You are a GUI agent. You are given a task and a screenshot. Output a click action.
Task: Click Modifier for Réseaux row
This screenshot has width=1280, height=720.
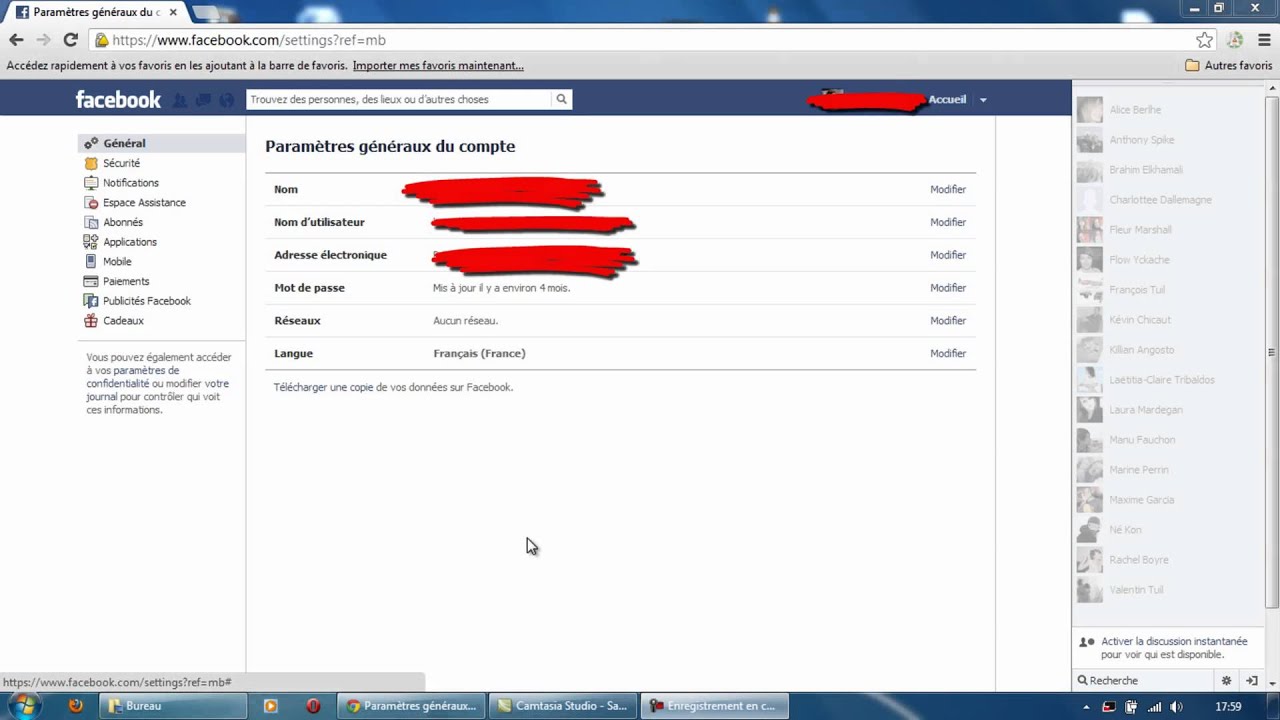tap(948, 321)
